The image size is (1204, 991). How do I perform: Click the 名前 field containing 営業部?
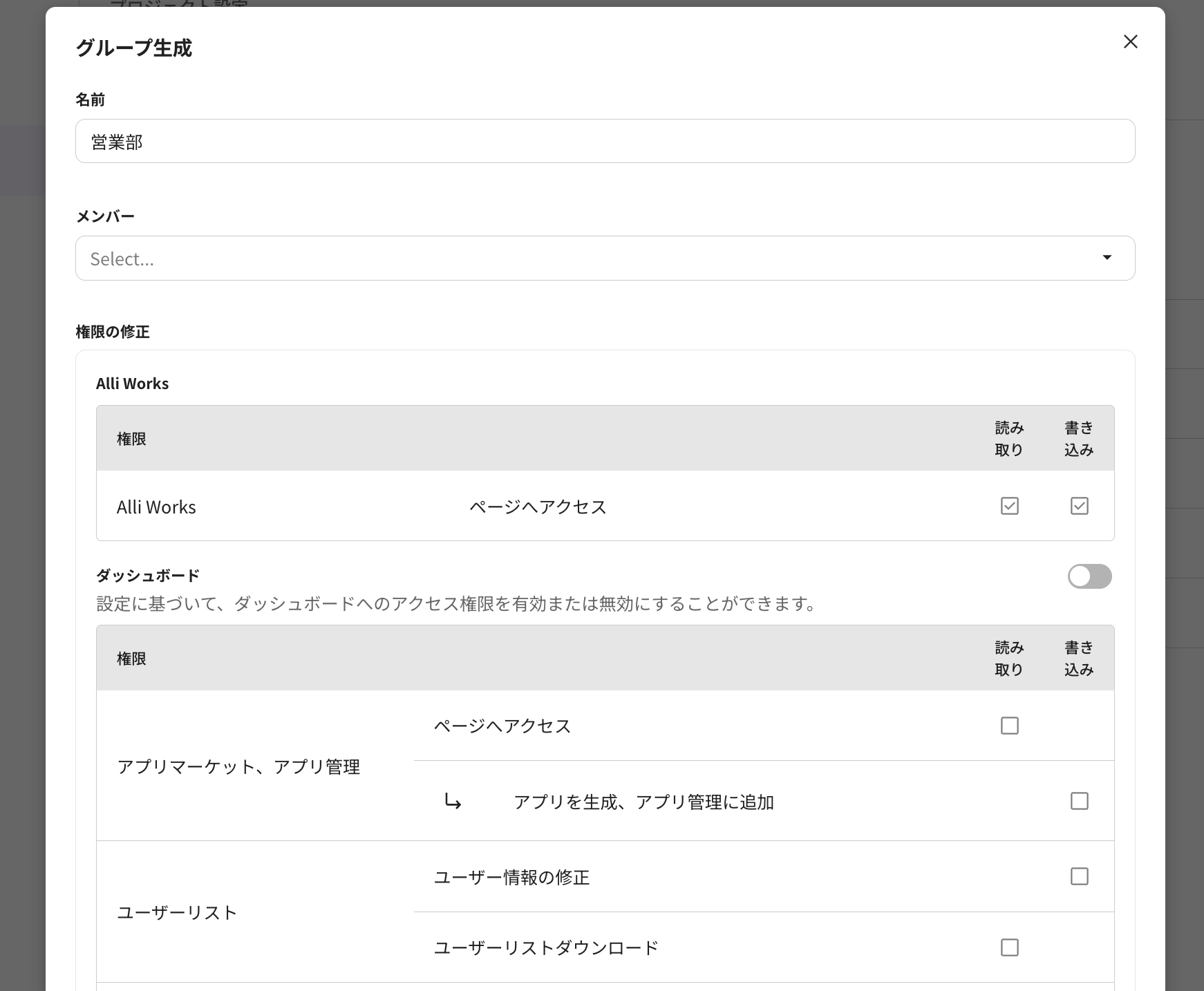coord(605,142)
